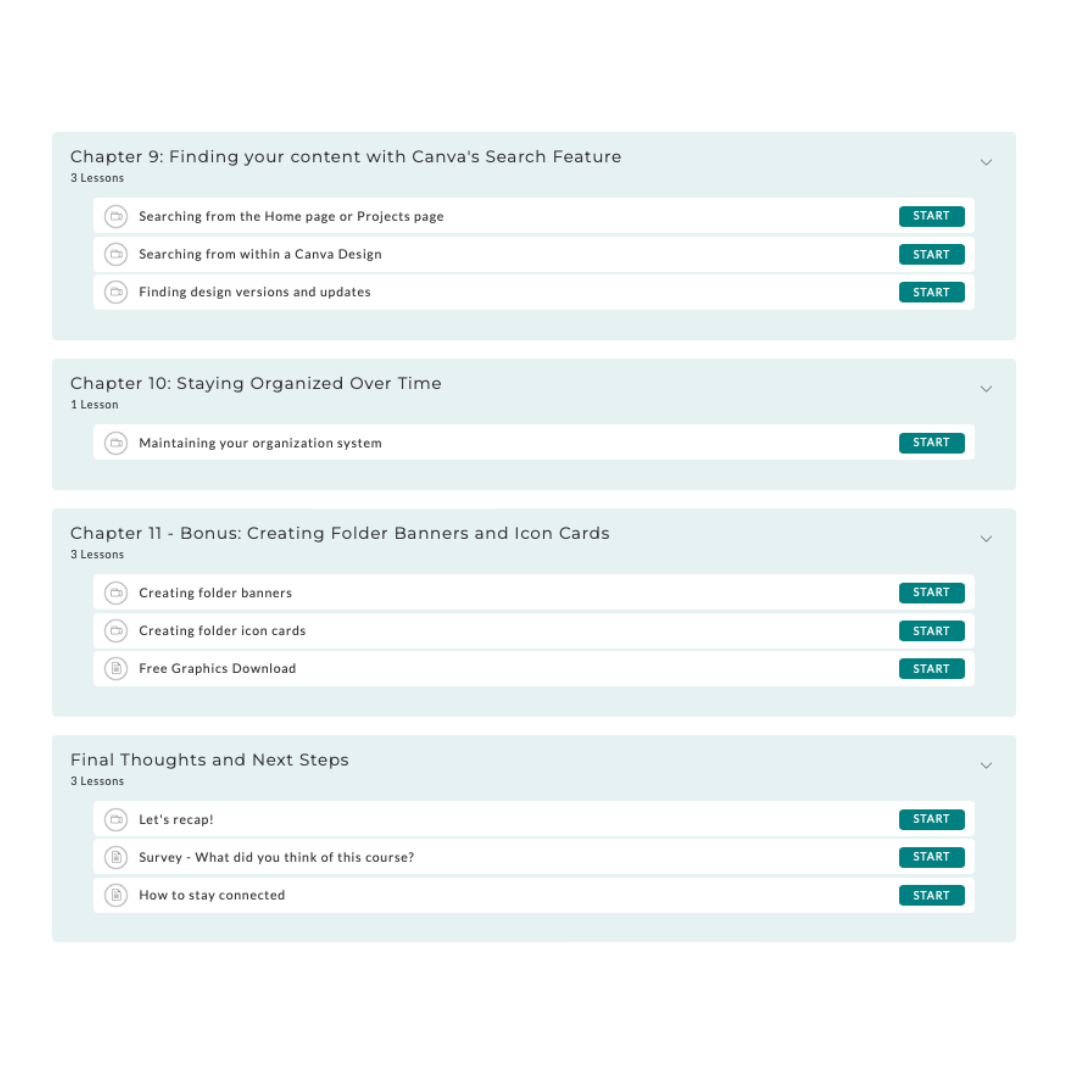Start the 'How to stay connected' lesson

(x=931, y=895)
